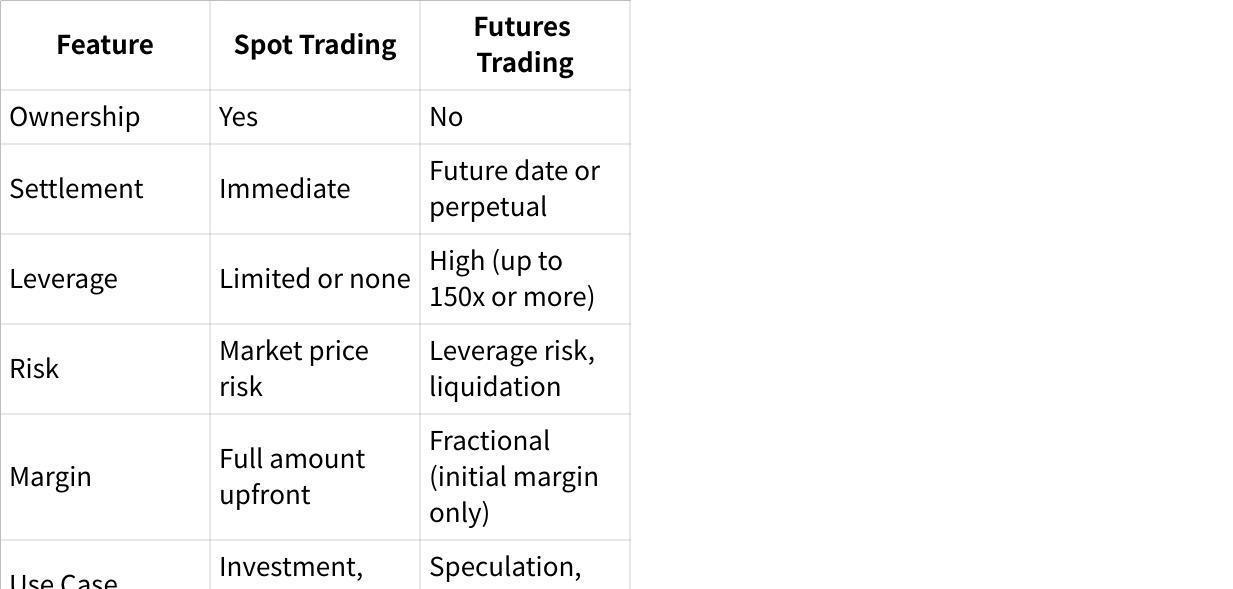The image size is (1233, 589).
Task: Select the Limited or none cell
Action: point(315,279)
